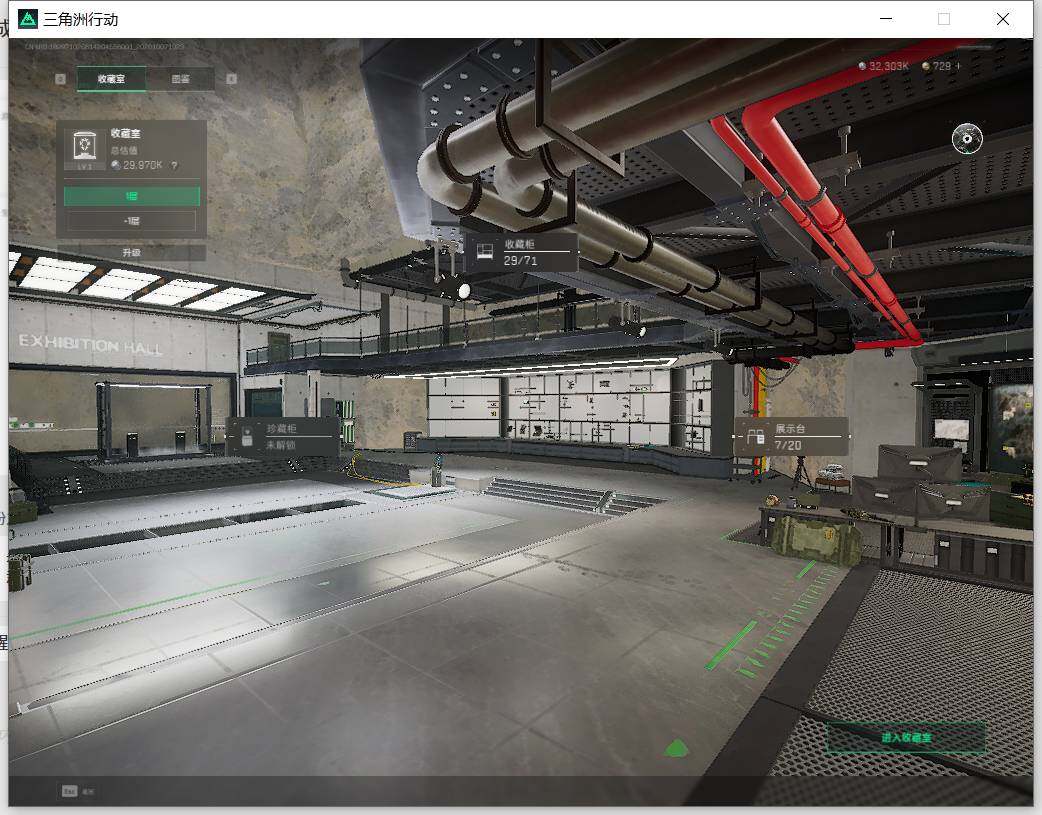Click the 收藏室 display case level icon
This screenshot has width=1042, height=815.
point(84,149)
